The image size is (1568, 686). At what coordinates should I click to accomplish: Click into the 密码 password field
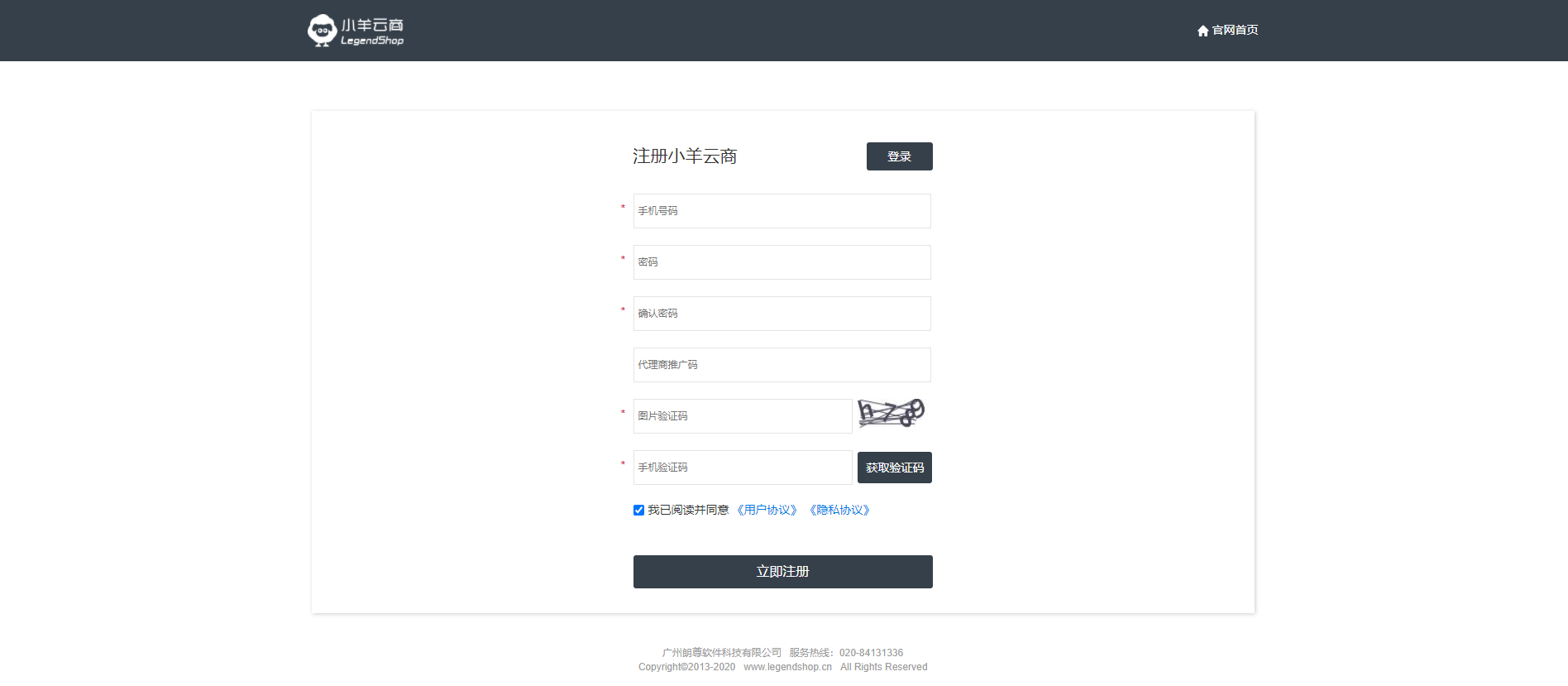(782, 262)
